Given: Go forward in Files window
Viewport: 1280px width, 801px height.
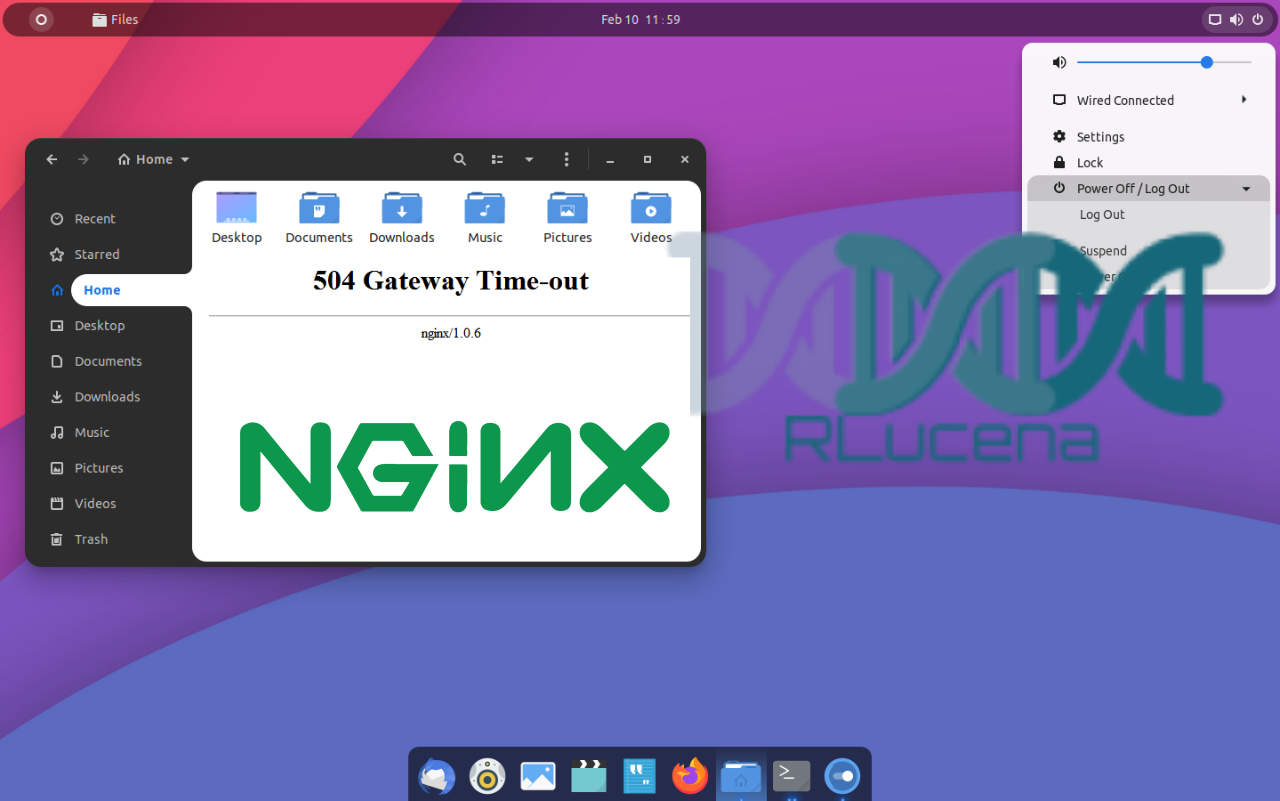Looking at the screenshot, I should [x=84, y=159].
